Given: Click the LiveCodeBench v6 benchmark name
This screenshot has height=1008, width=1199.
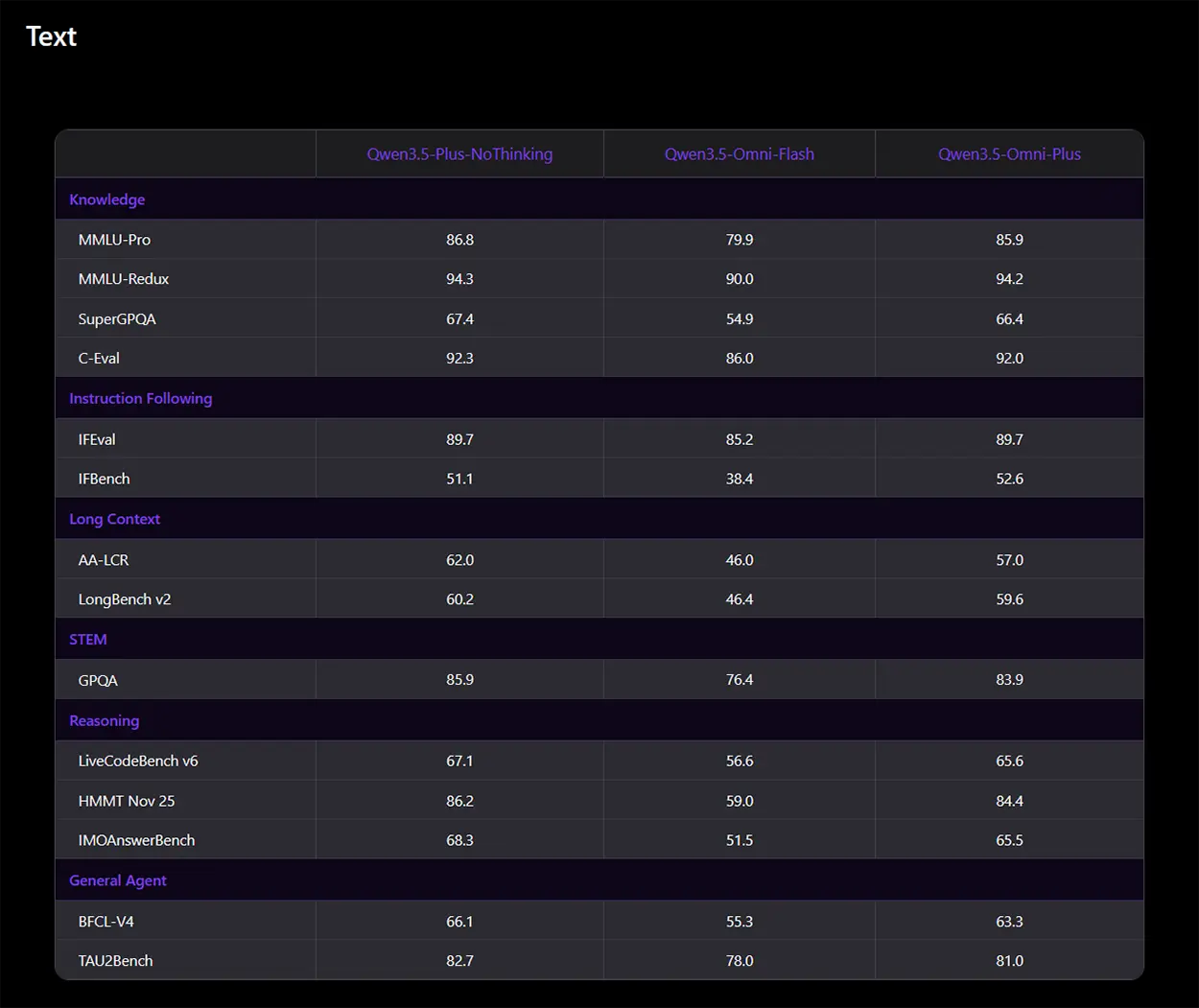Looking at the screenshot, I should click(x=138, y=761).
